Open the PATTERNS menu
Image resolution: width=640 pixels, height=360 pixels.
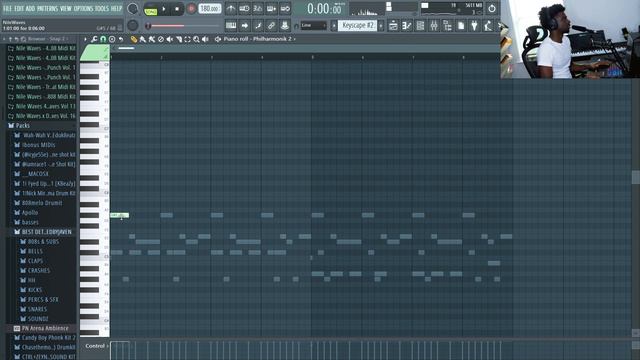pos(48,8)
